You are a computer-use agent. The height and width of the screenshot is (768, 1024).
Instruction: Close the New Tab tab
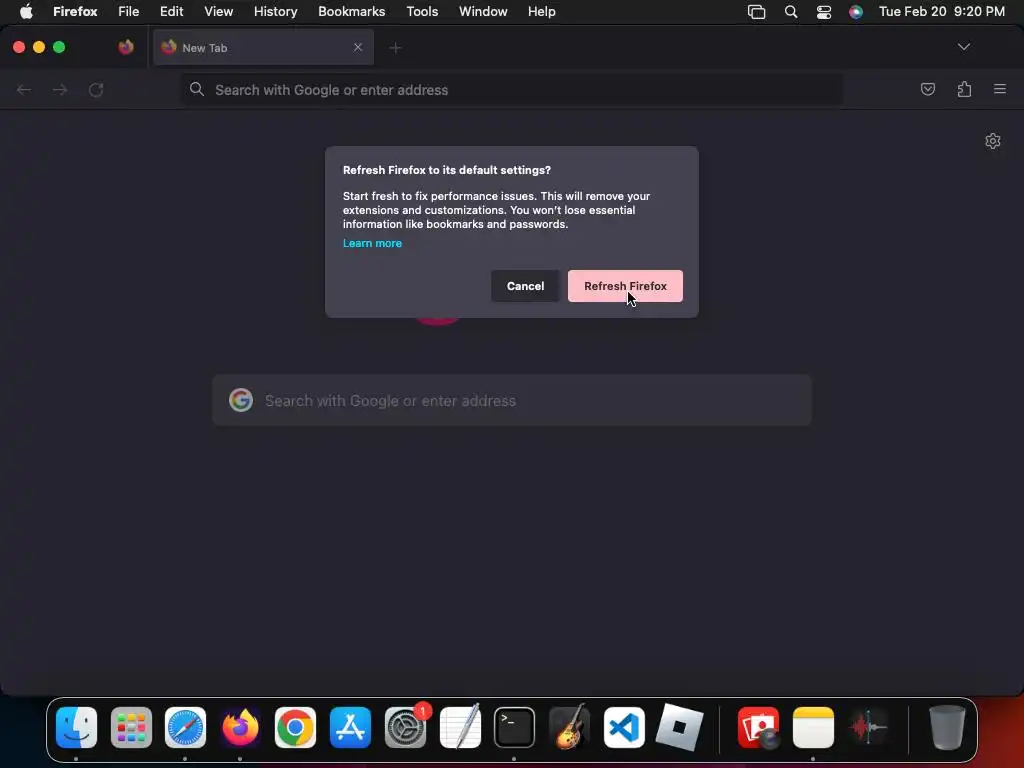(358, 47)
